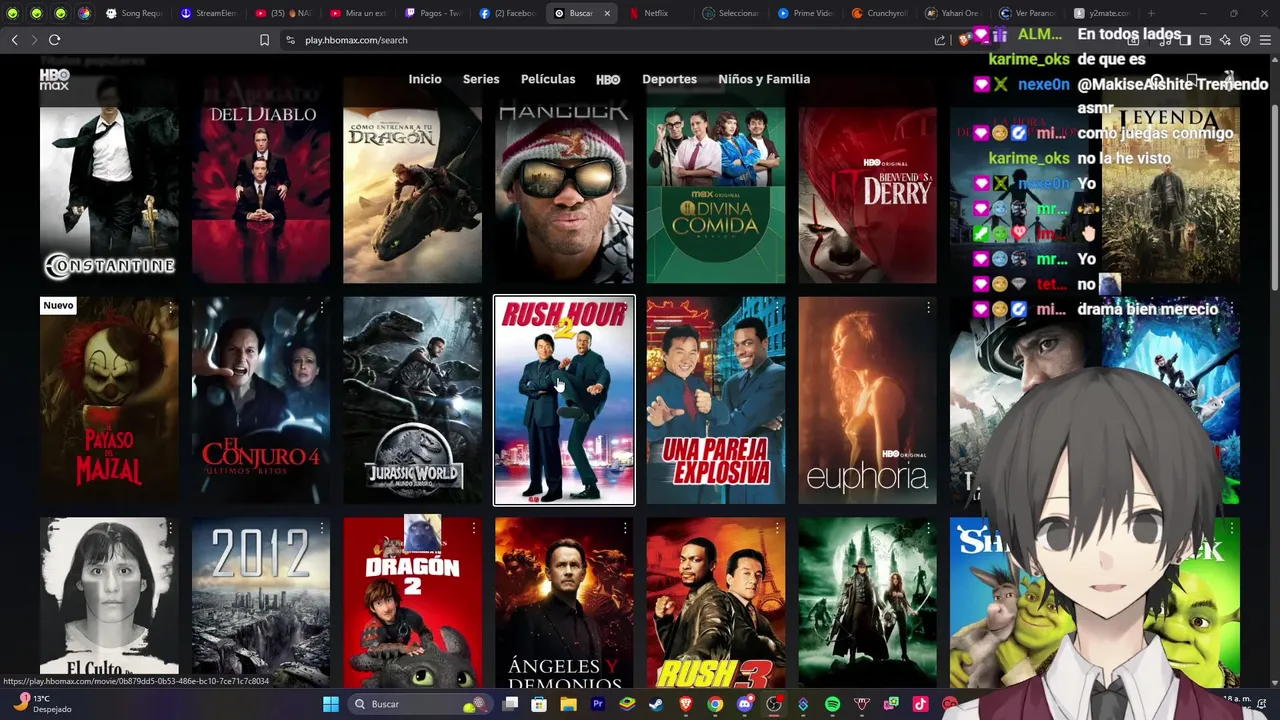
Task: Open File Explorer from taskbar
Action: click(x=568, y=704)
